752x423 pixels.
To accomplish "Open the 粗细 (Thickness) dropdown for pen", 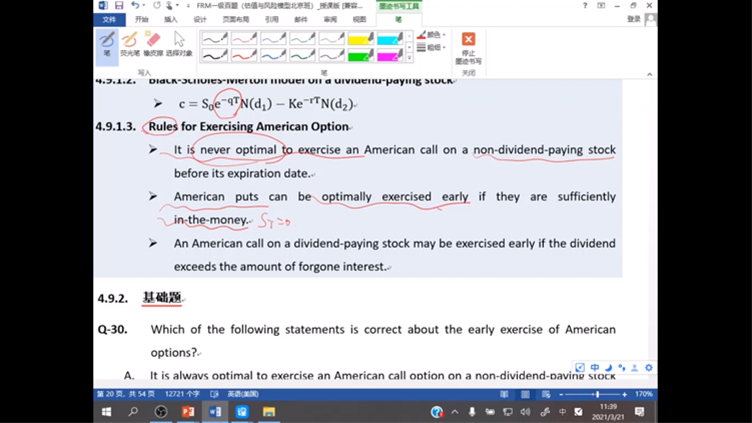I will tap(431, 47).
